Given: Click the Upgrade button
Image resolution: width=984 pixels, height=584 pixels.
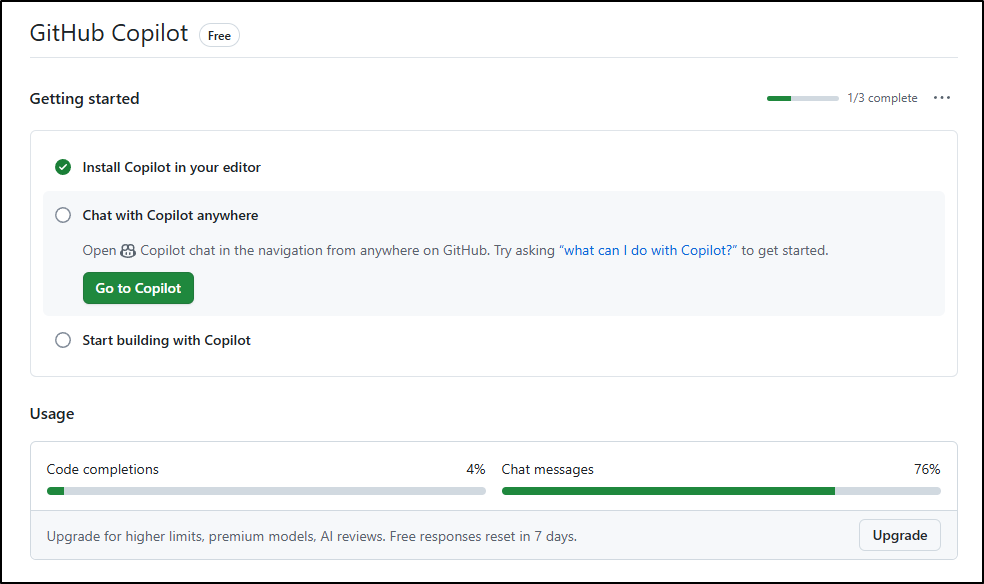Looking at the screenshot, I should 899,535.
